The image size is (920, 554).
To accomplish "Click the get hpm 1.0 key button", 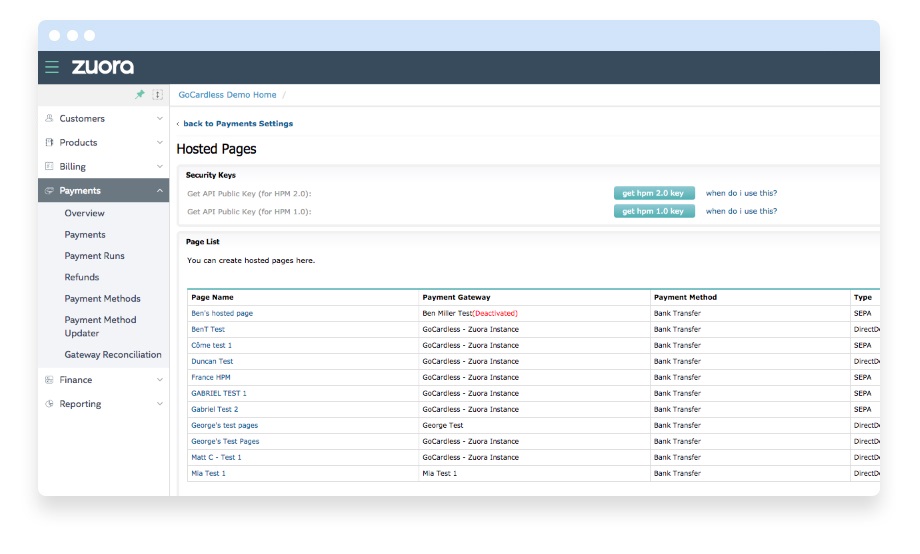I will click(653, 211).
